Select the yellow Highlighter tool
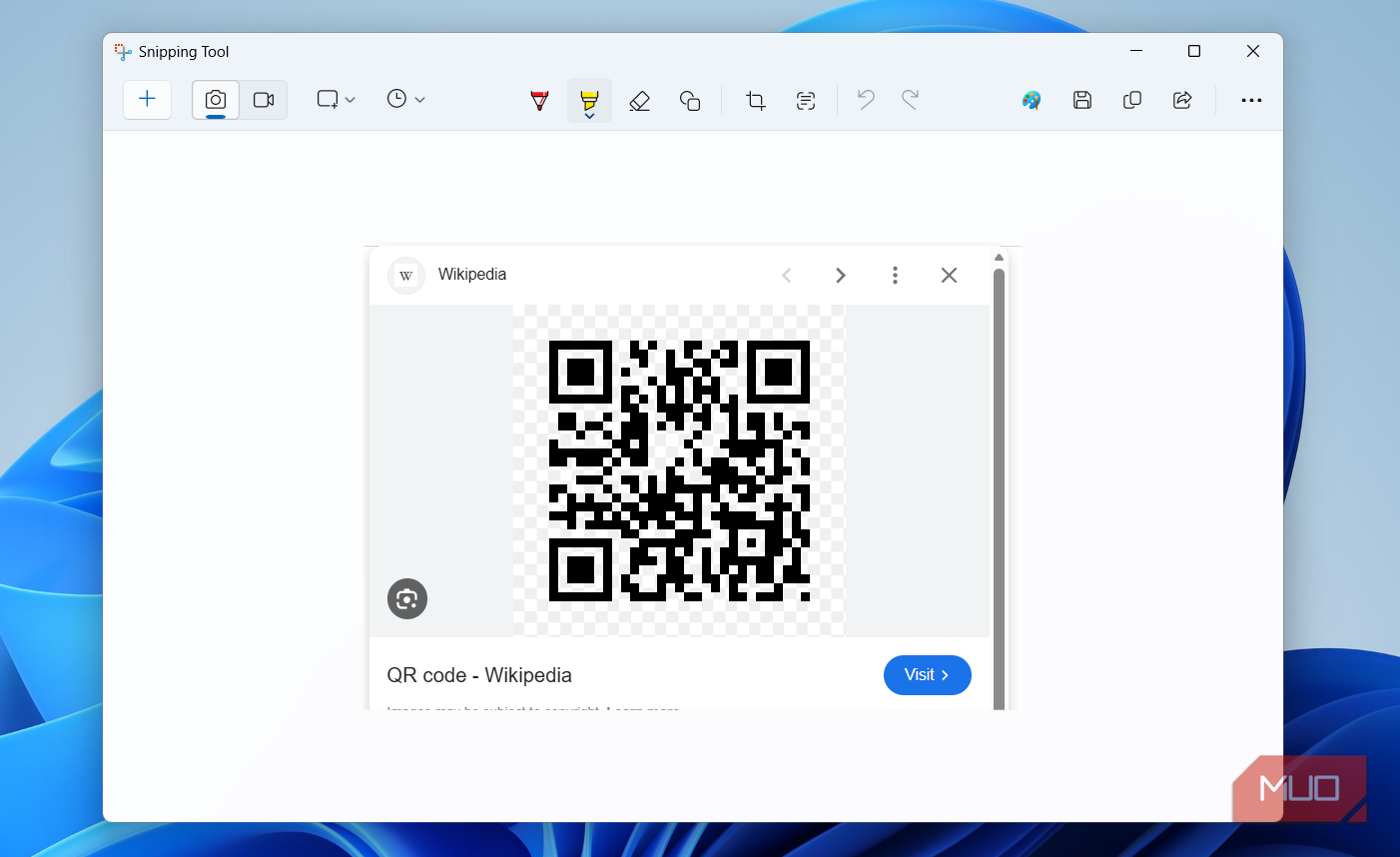This screenshot has width=1400, height=857. 589,101
